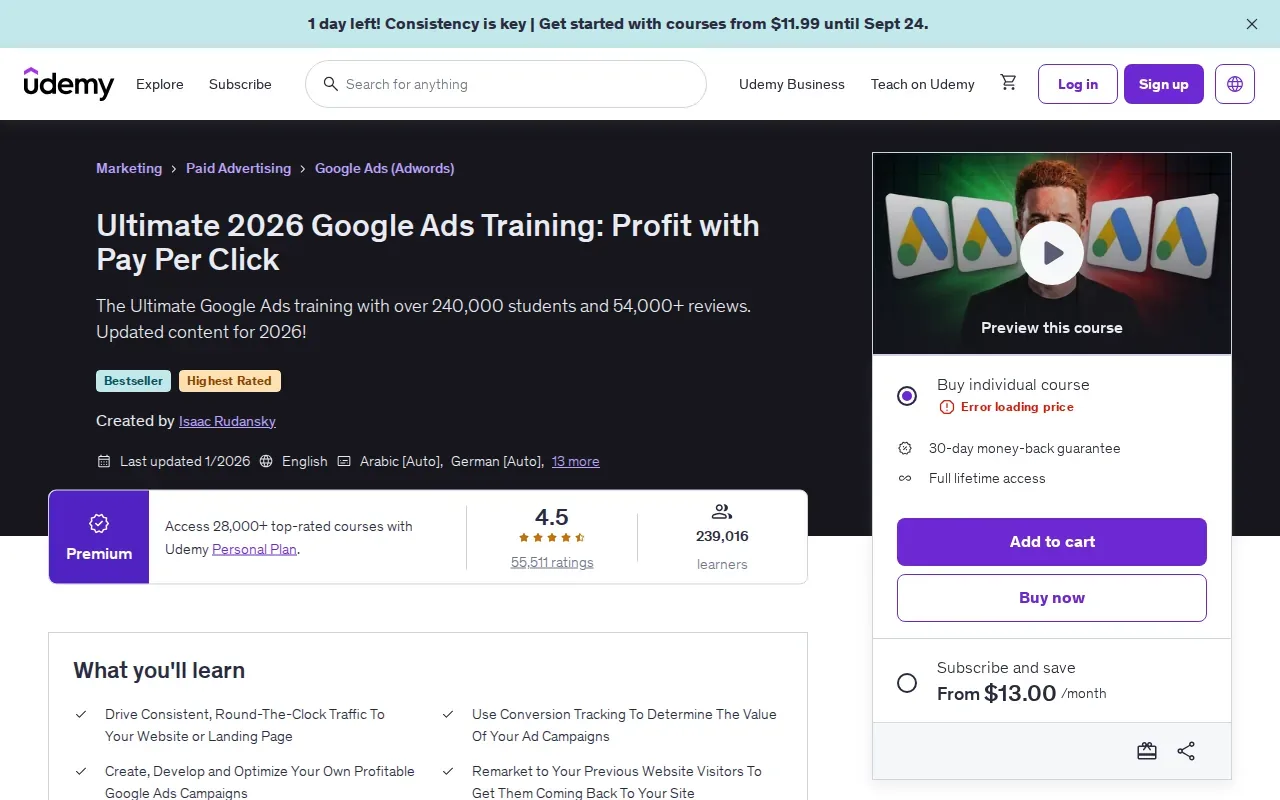Screen dimensions: 1280x800
Task: Click the Premium badge icon
Action: point(99,523)
